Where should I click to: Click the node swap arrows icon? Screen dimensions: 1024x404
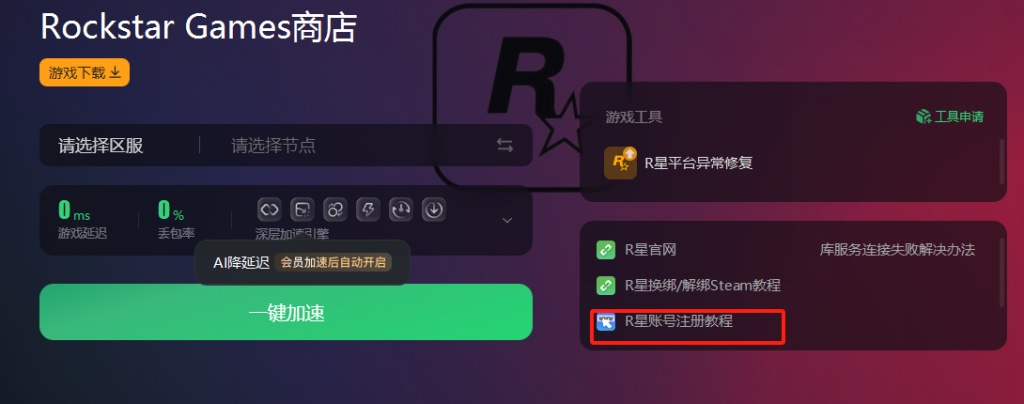[505, 146]
